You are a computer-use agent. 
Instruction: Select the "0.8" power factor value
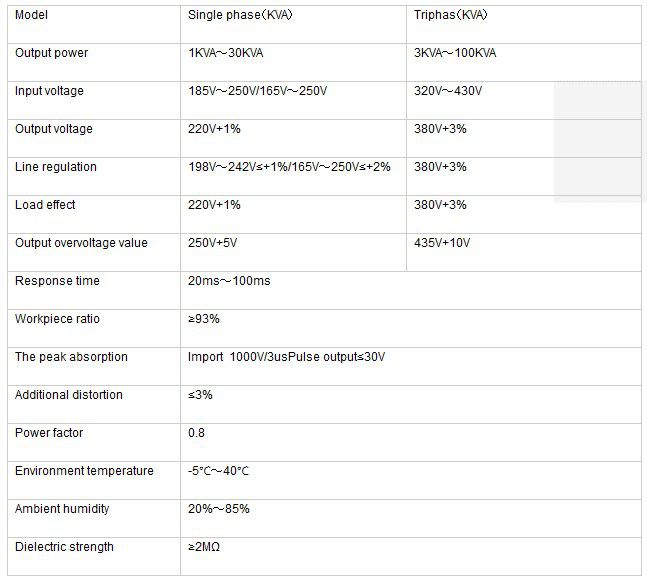pos(197,433)
